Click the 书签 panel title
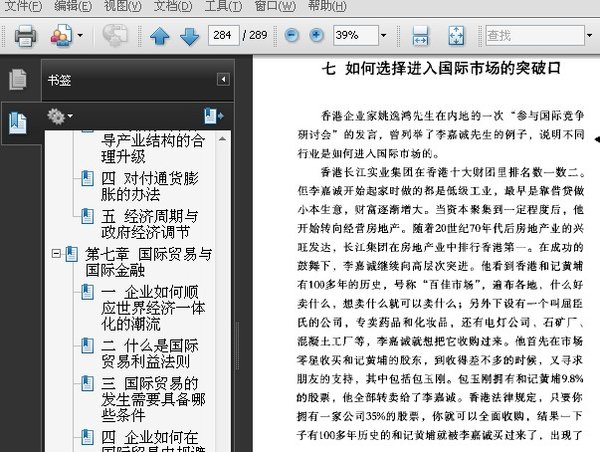Screen dimensions: 600x452 (59, 80)
